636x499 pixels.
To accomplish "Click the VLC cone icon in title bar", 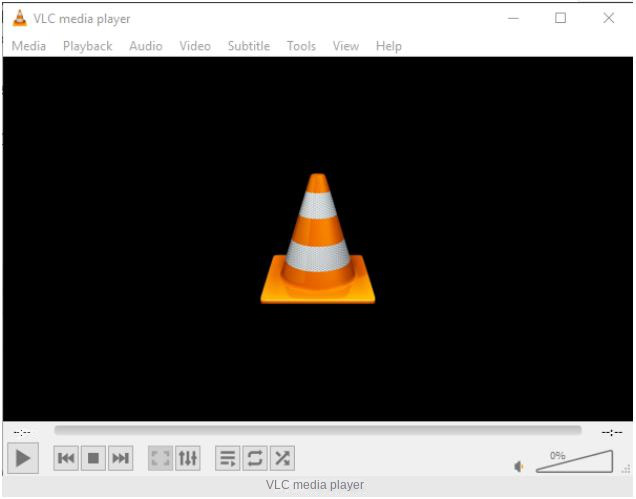I will (x=19, y=18).
